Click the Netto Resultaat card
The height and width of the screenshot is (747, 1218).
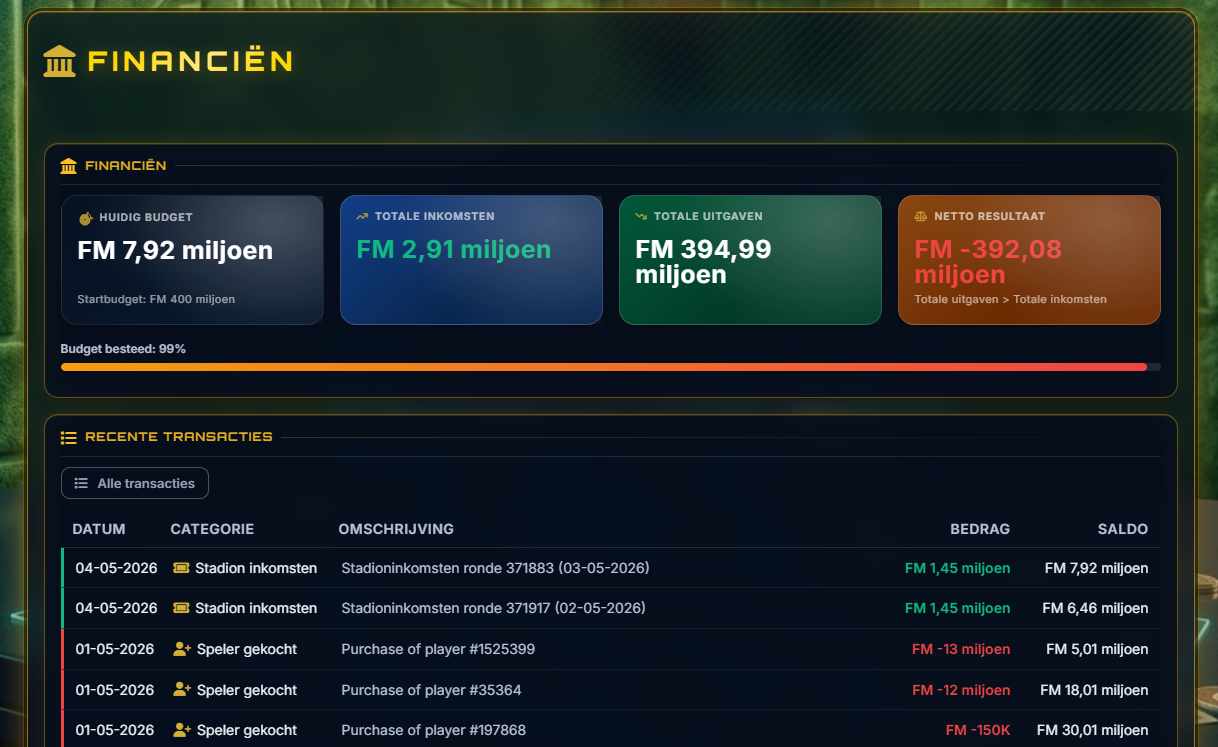pos(1029,260)
